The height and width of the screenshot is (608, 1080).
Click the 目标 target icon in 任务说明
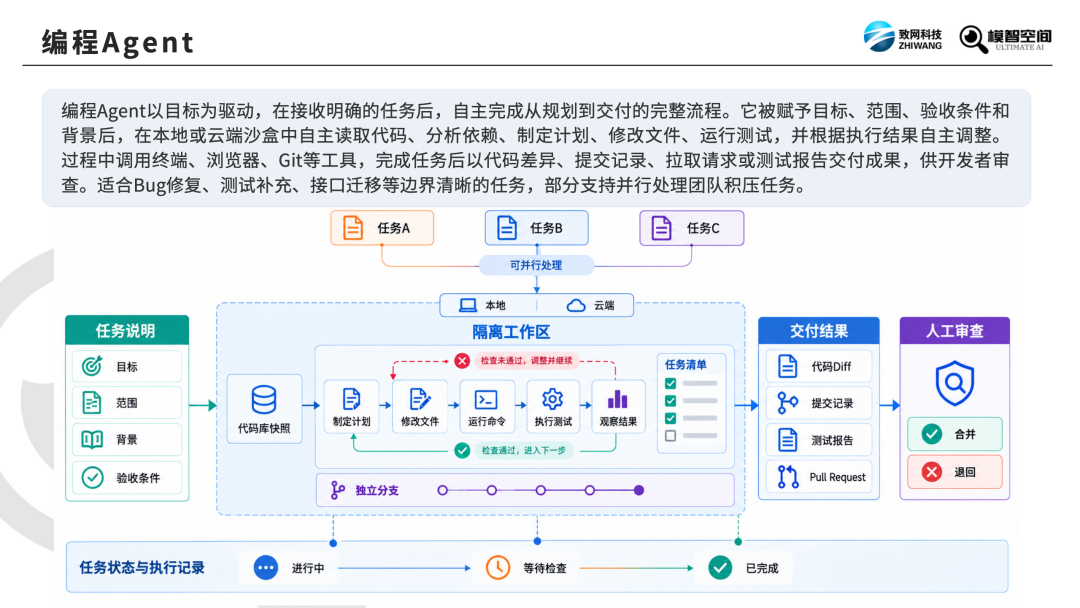coord(92,366)
